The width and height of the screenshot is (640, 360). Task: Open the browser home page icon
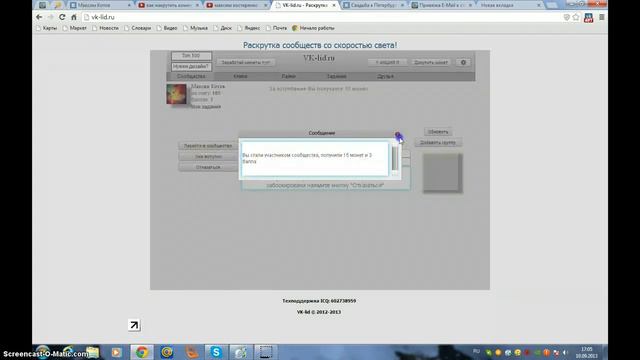(73, 17)
